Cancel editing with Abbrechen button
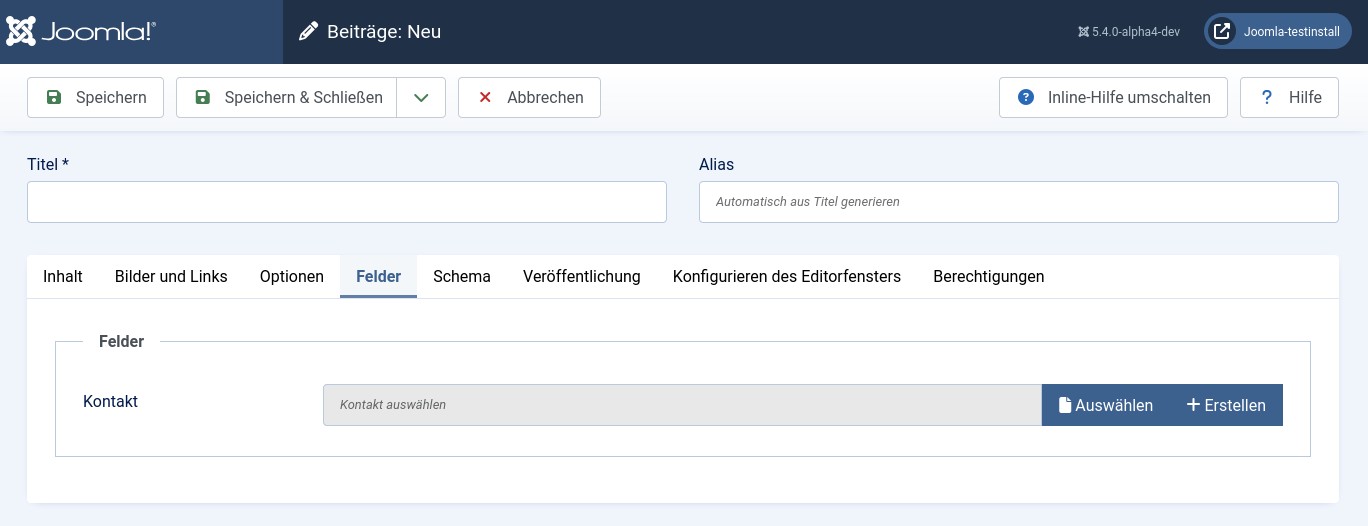 click(x=529, y=98)
